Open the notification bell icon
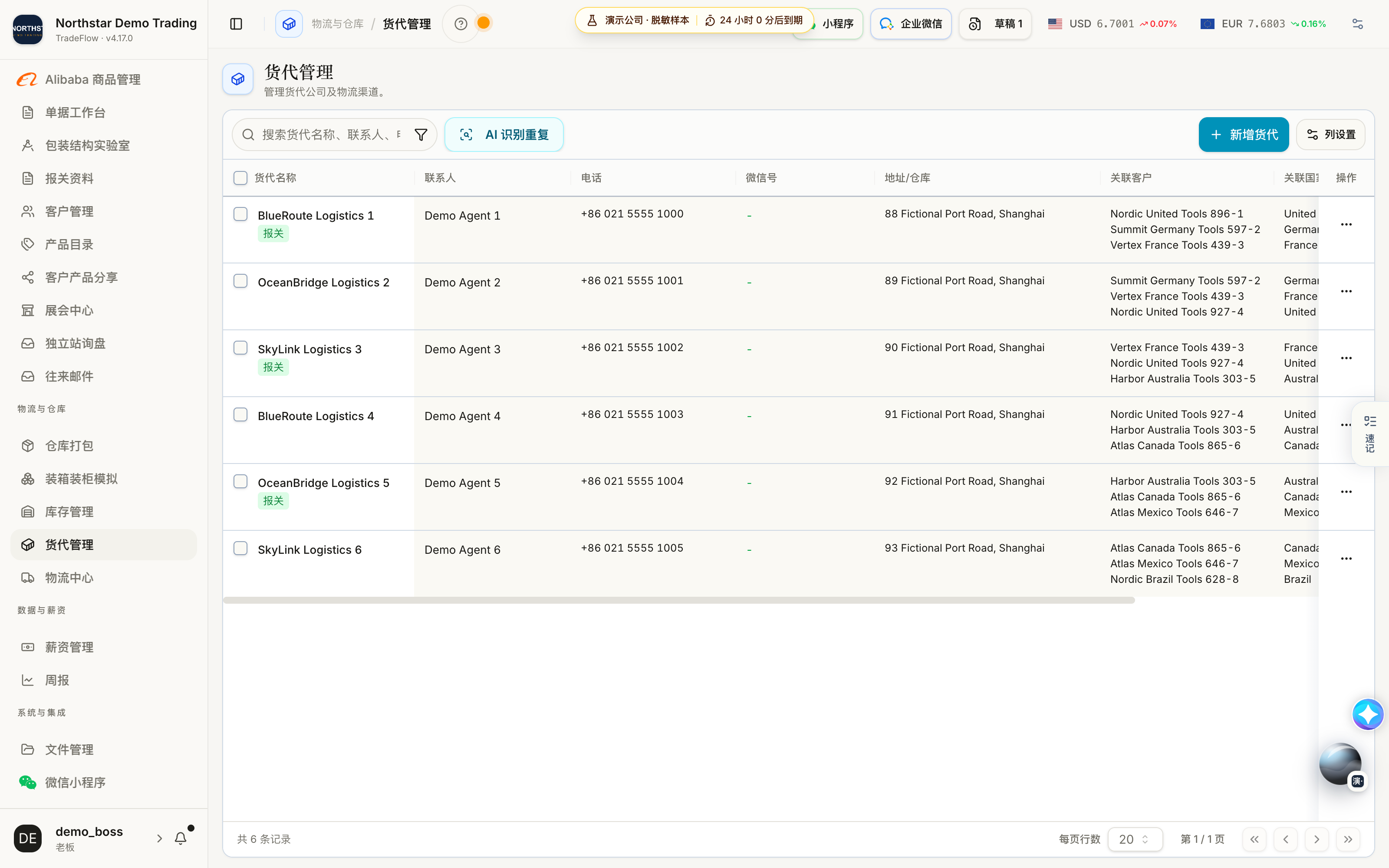The image size is (1389, 868). [181, 838]
